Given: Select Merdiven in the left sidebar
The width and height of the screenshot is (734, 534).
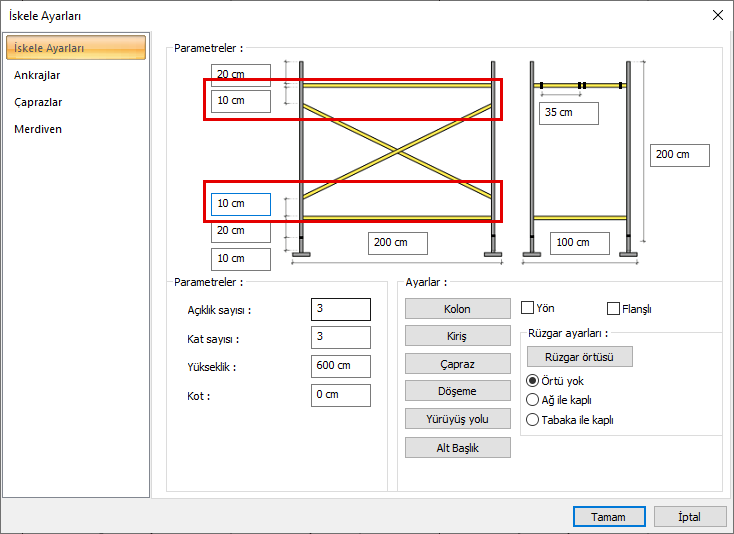Looking at the screenshot, I should pos(38,129).
